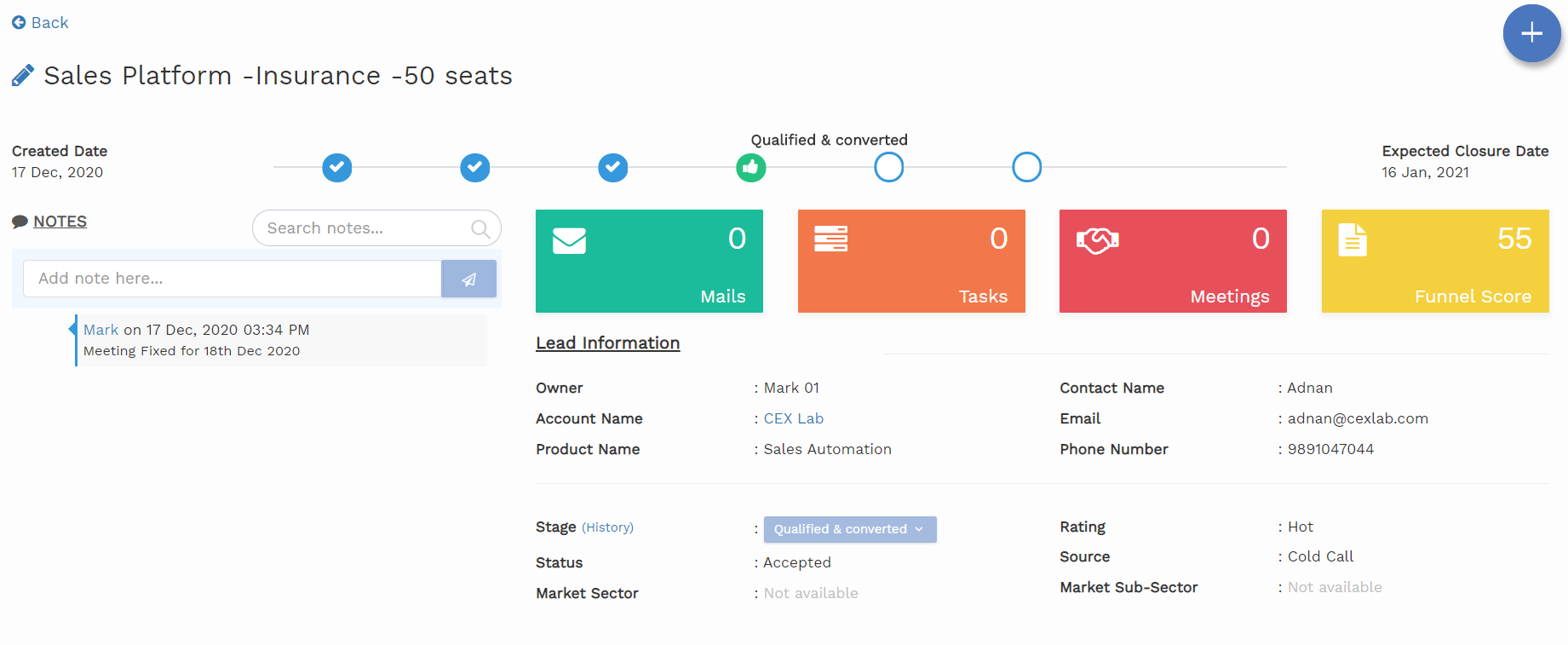1568x645 pixels.
Task: Click the Qualified & converted label above timeline
Action: [829, 140]
